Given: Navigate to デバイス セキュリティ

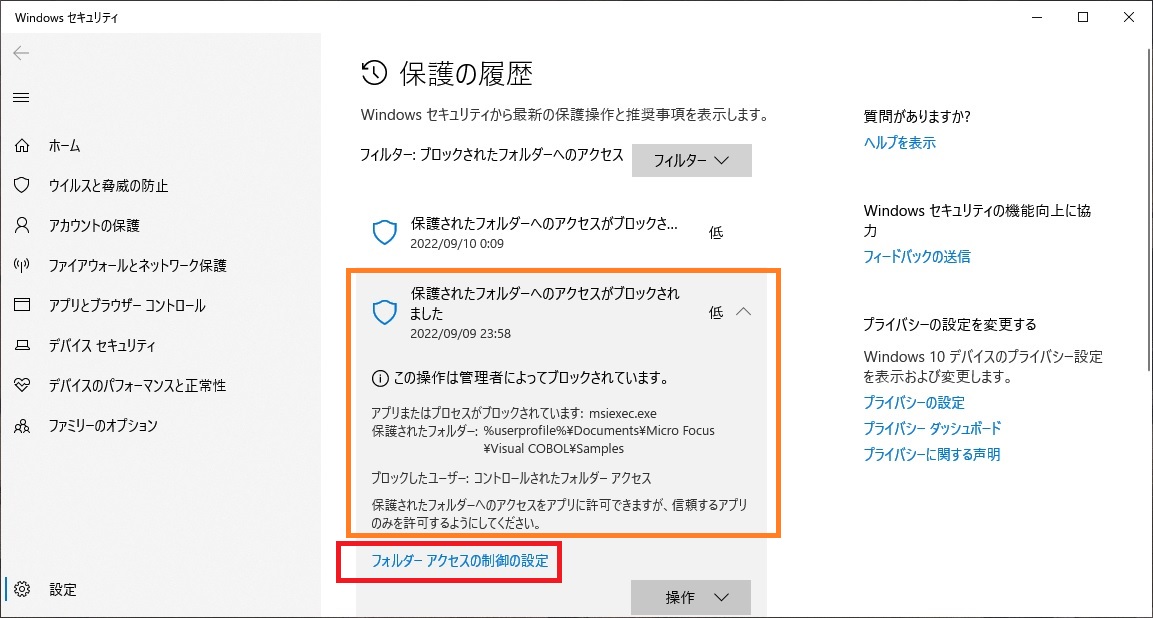Looking at the screenshot, I should pos(101,345).
